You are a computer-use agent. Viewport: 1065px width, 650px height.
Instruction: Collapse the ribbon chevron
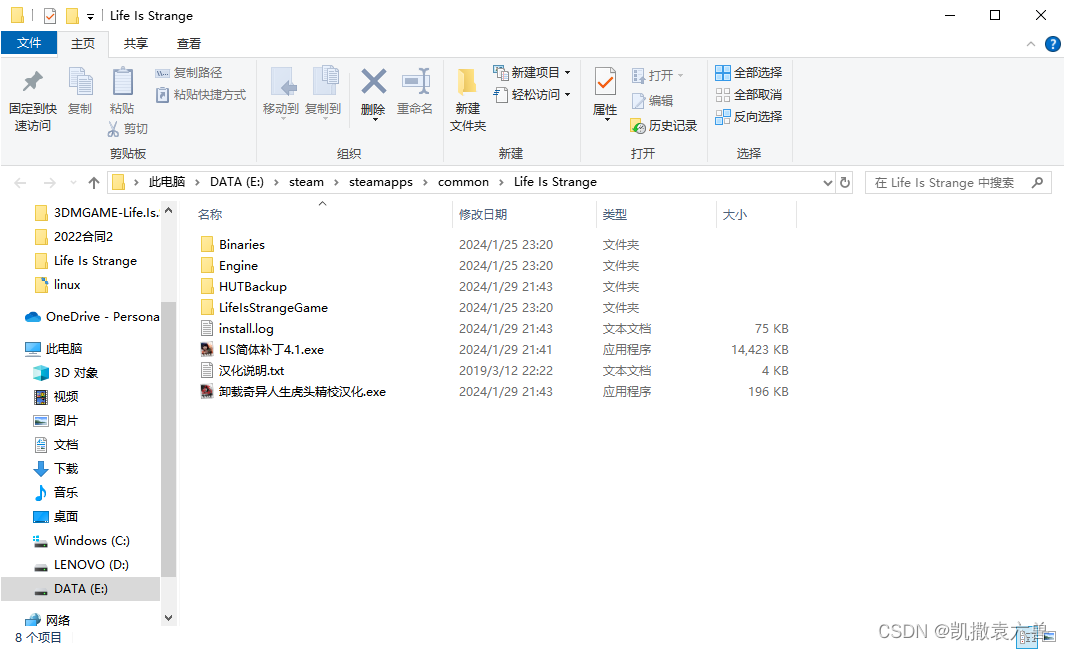click(1030, 44)
